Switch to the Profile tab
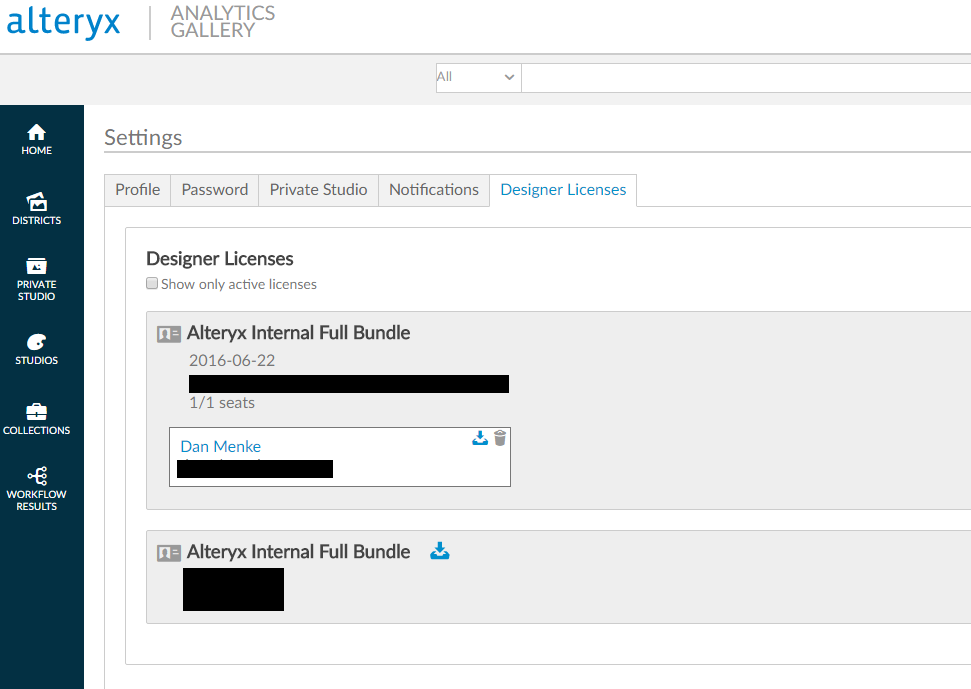The image size is (971, 689). (x=137, y=189)
